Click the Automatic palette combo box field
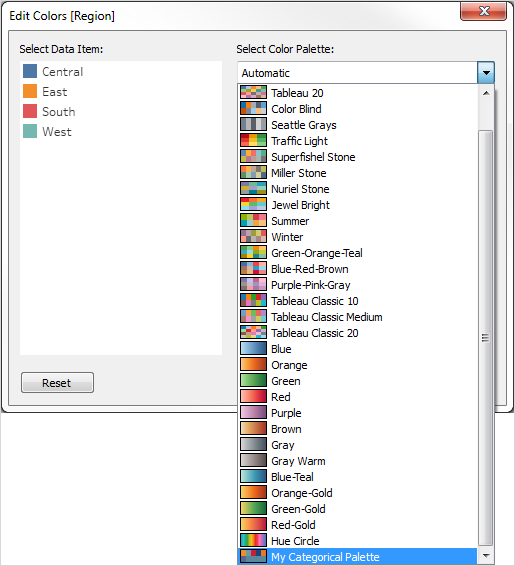 [358, 73]
